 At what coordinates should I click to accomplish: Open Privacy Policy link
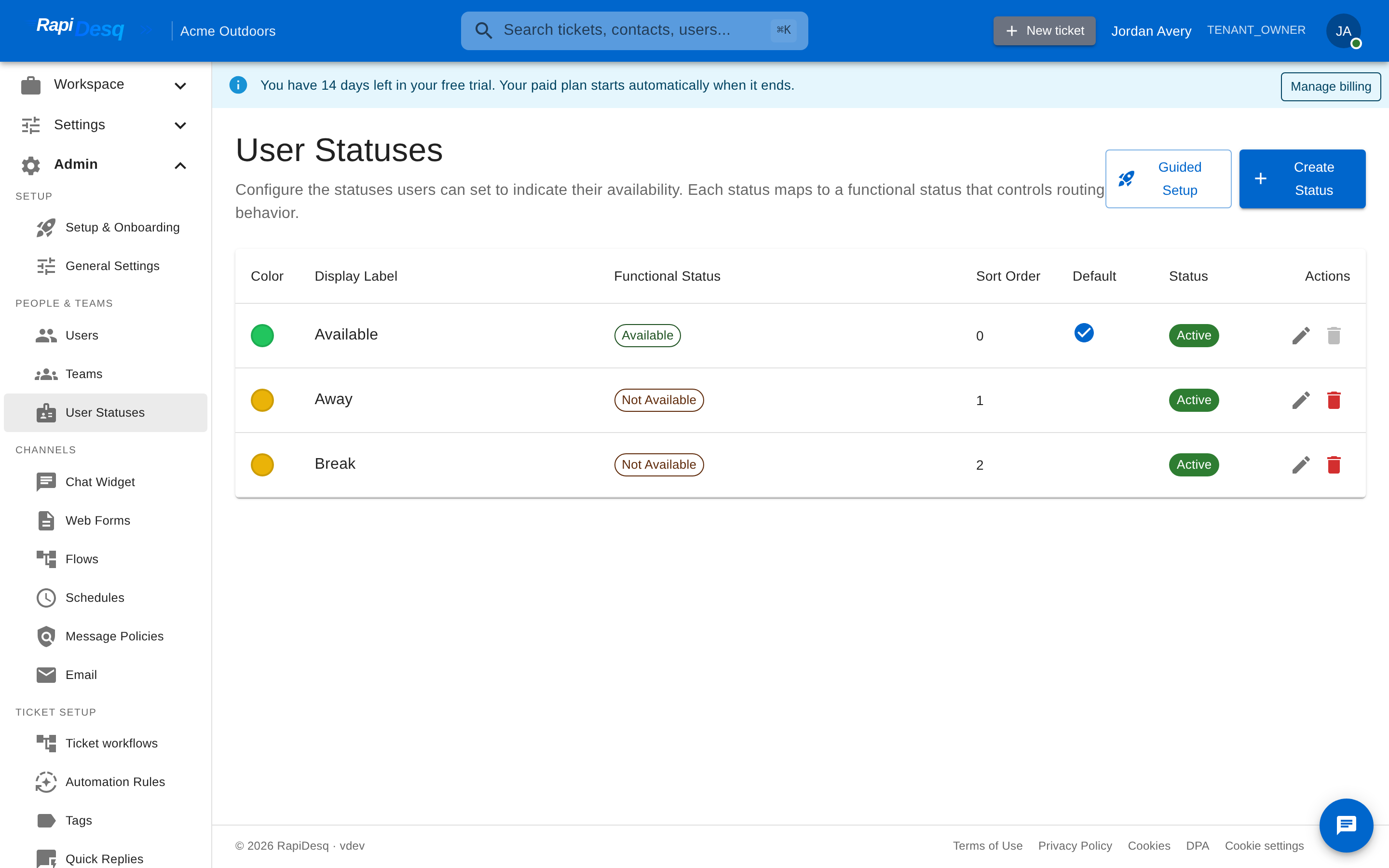[1075, 846]
